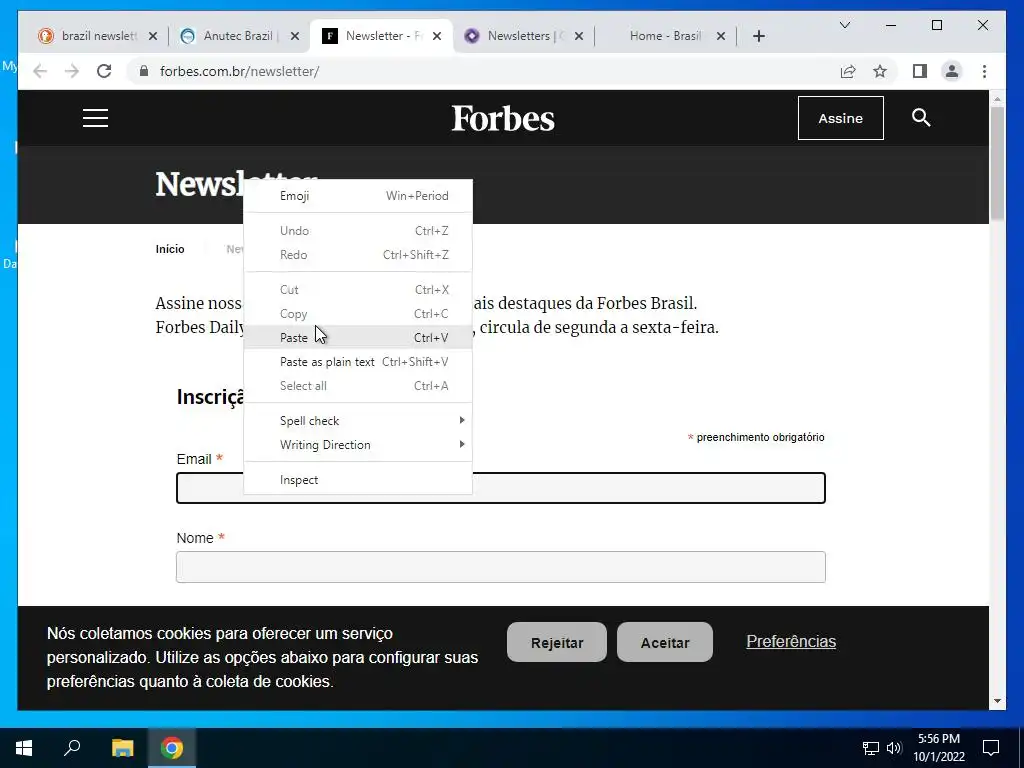Open the cookie Preferências link
1024x768 pixels.
791,641
